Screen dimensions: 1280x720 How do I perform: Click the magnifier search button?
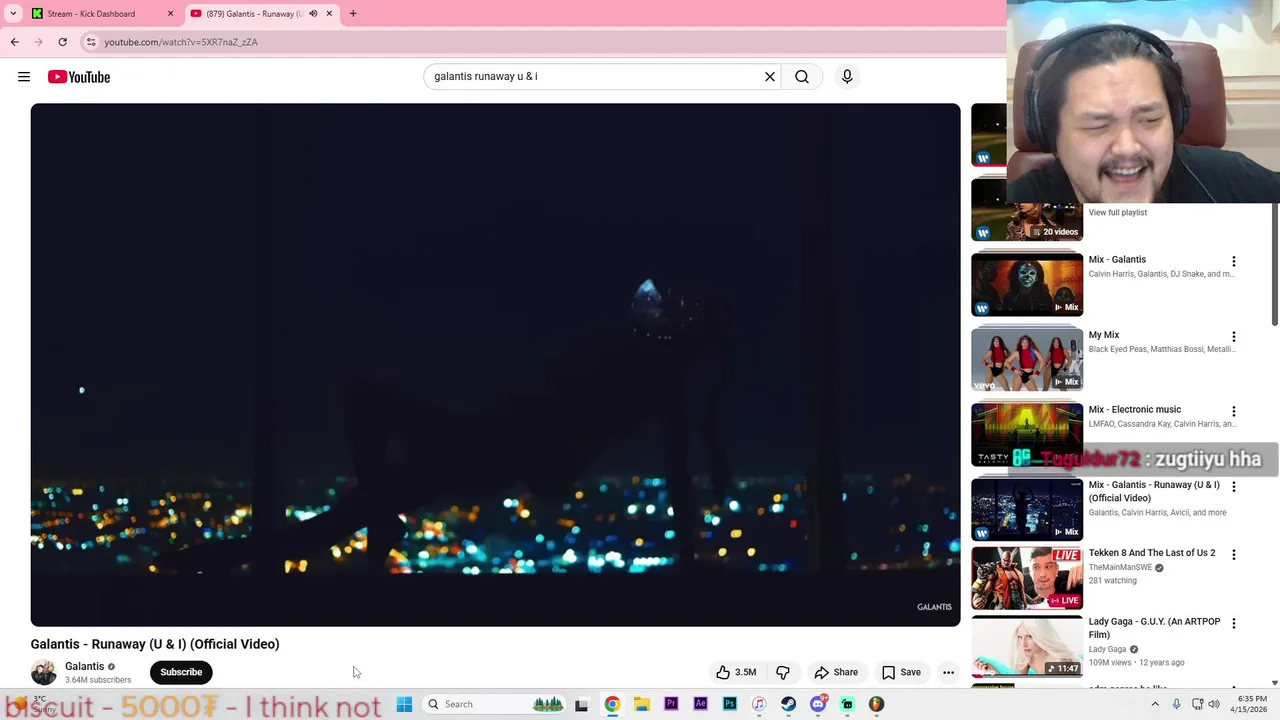(x=802, y=77)
